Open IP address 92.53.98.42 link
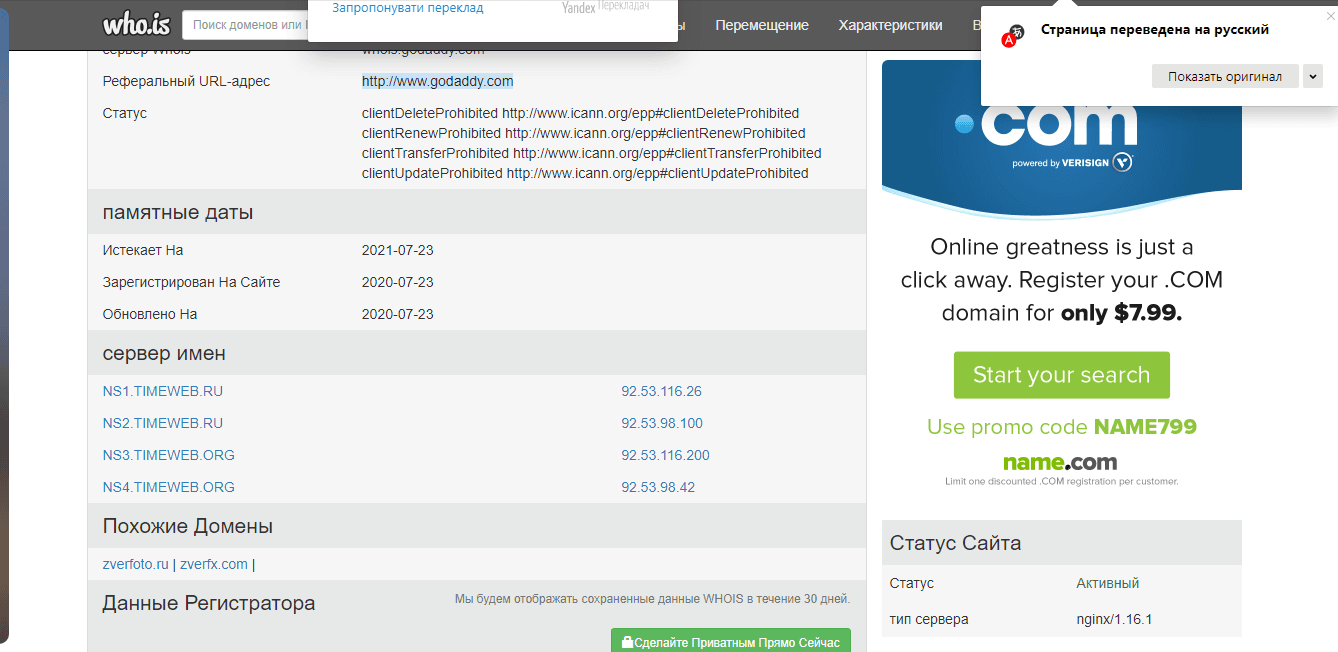Screen dimensions: 1338x652 [x=657, y=487]
